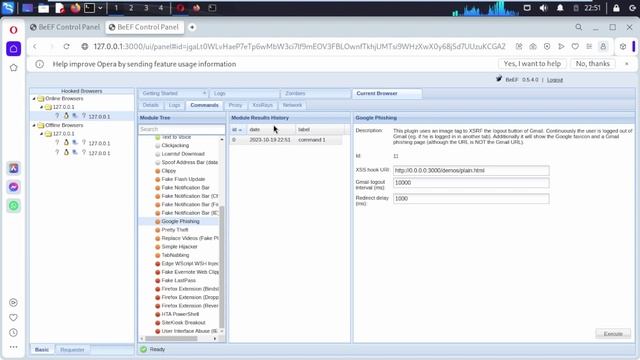
Task: Click the address bar play icon
Action: [x=561, y=47]
